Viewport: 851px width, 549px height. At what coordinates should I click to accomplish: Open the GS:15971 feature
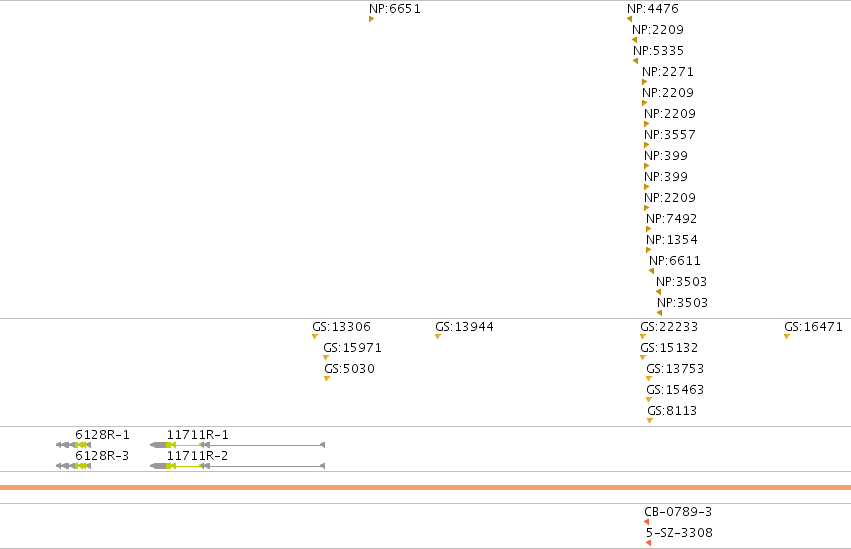point(352,348)
